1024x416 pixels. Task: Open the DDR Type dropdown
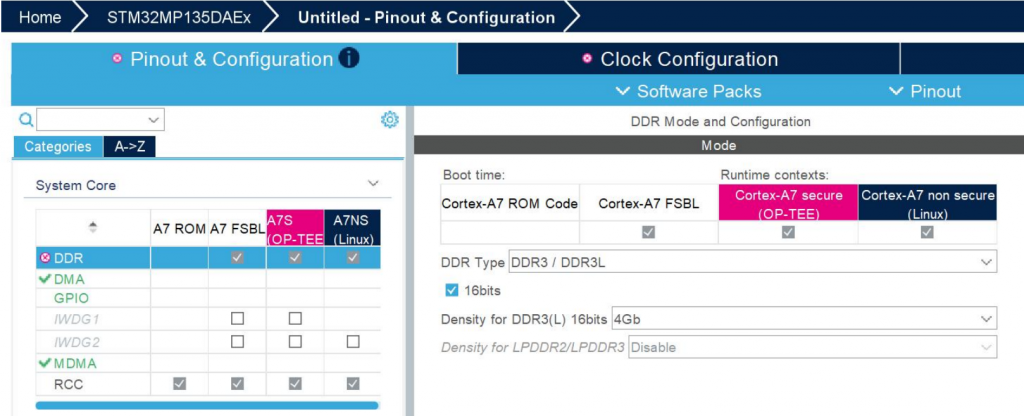pyautogui.click(x=752, y=261)
